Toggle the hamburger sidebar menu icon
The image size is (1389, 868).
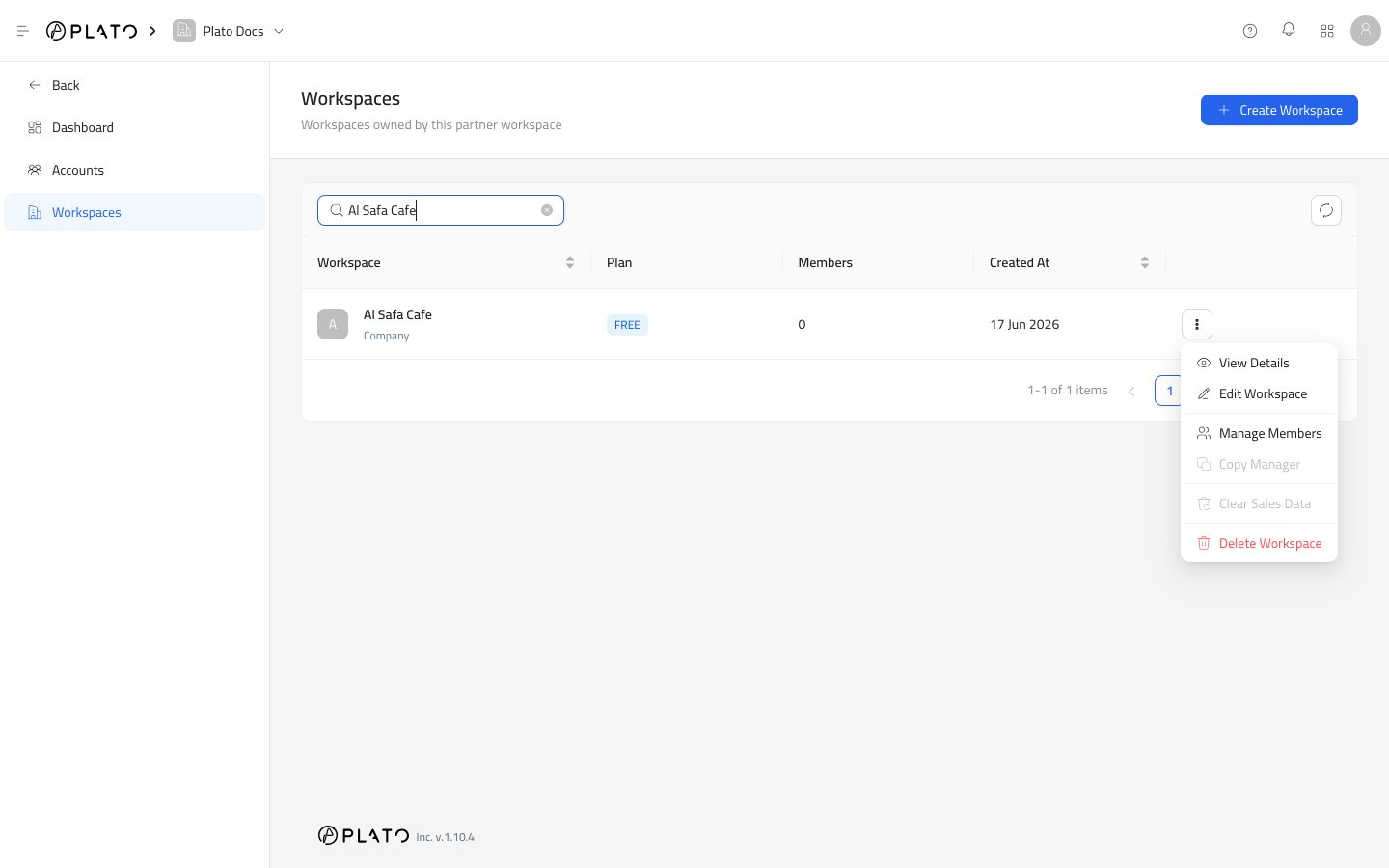click(x=23, y=31)
